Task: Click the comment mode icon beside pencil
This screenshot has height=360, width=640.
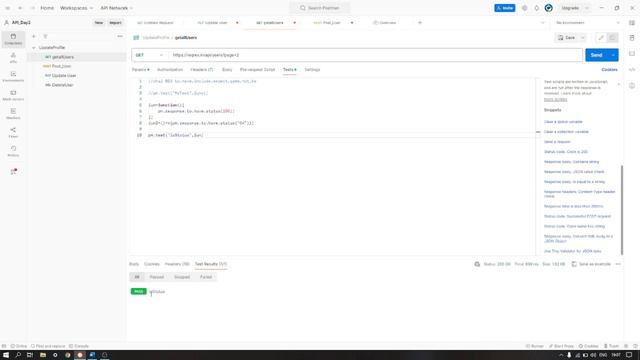Action: (612, 38)
